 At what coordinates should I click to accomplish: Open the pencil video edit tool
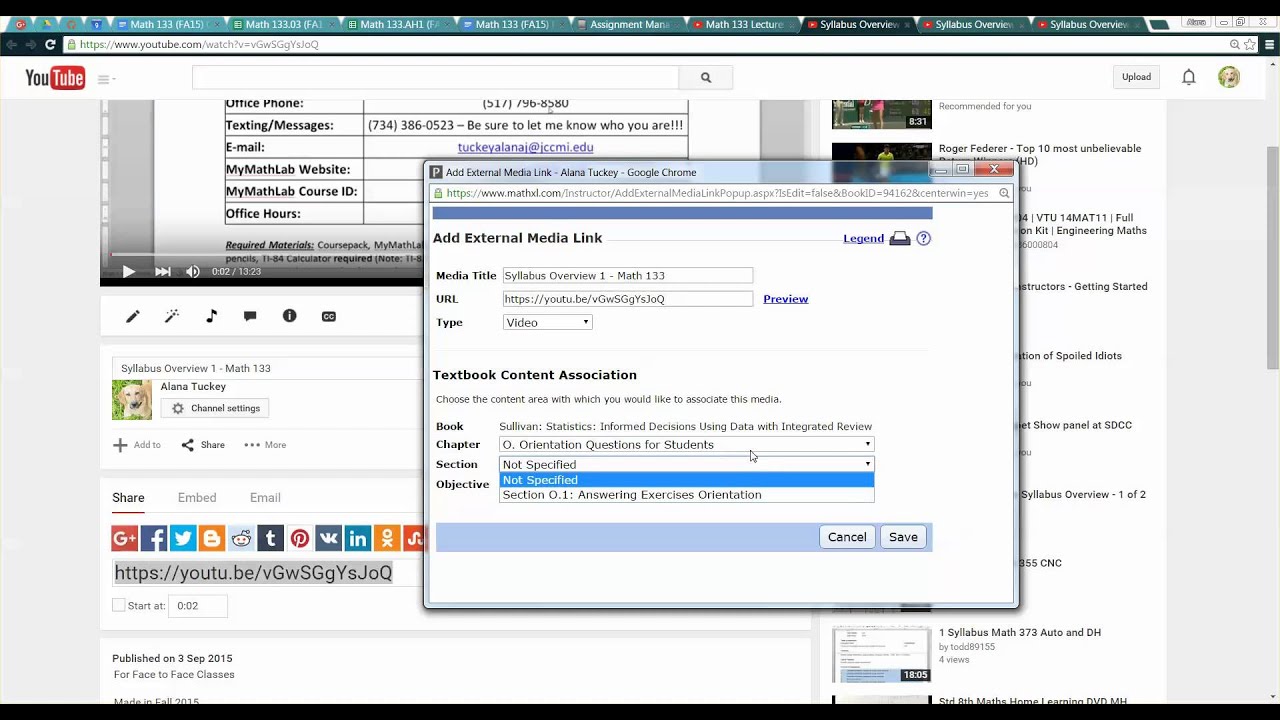pyautogui.click(x=133, y=316)
